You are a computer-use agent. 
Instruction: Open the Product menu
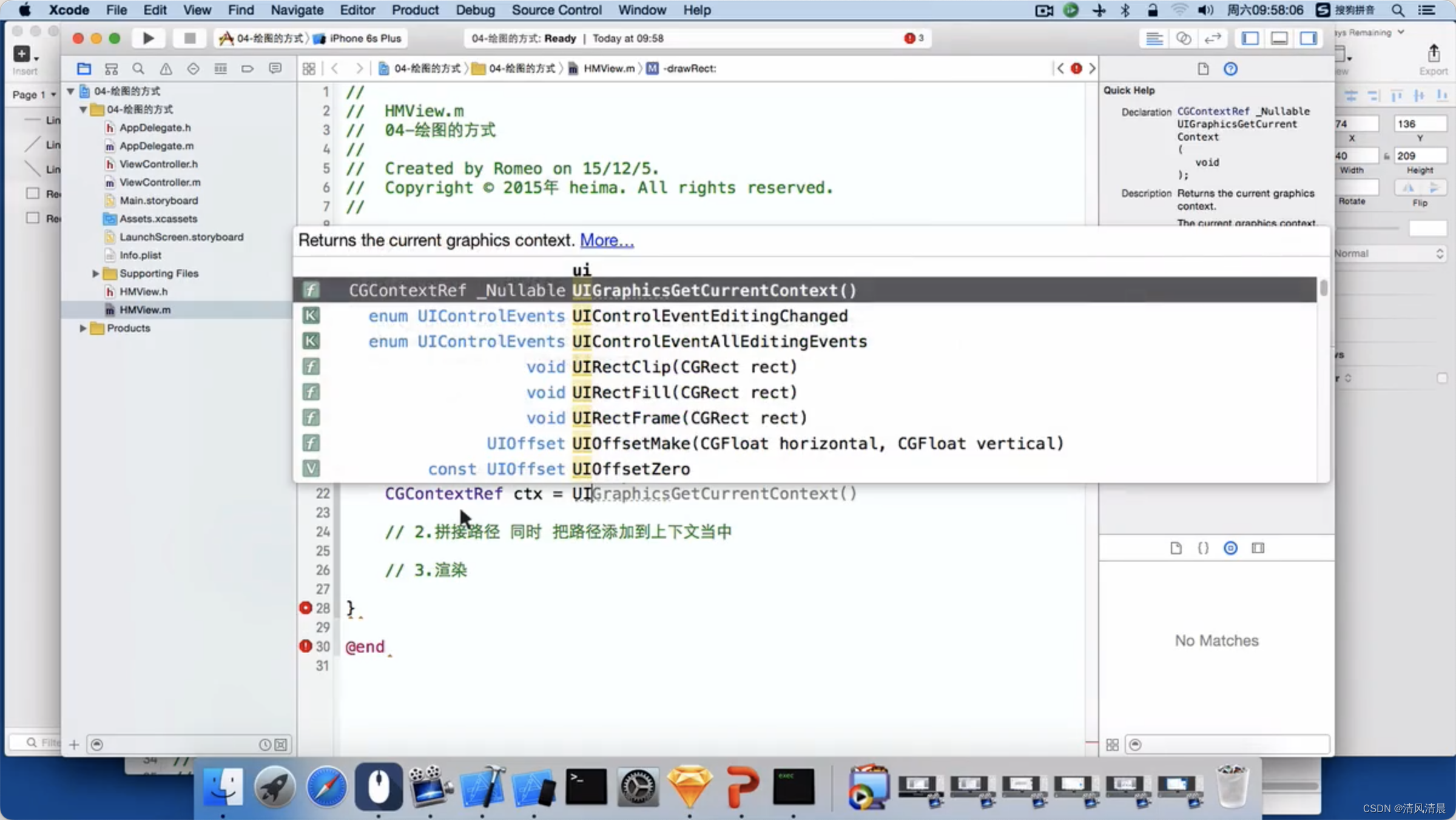point(415,10)
